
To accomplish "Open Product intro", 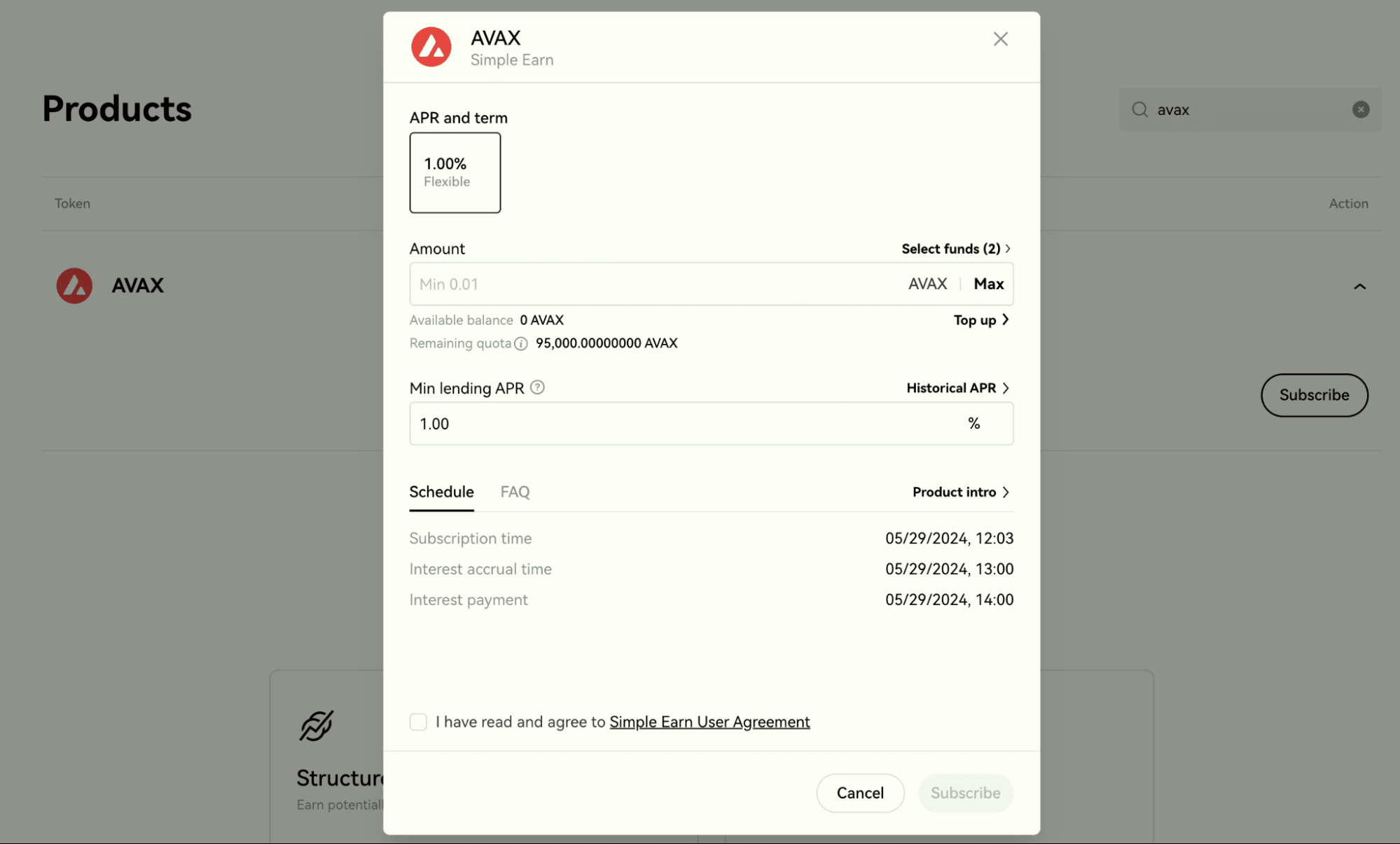I will tap(961, 492).
